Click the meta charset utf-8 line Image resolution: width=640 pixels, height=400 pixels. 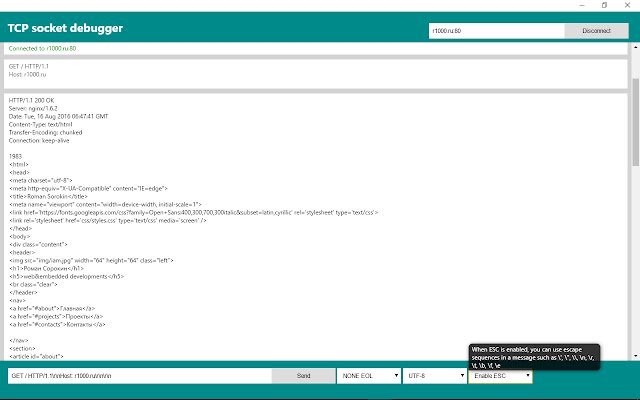(x=40, y=180)
